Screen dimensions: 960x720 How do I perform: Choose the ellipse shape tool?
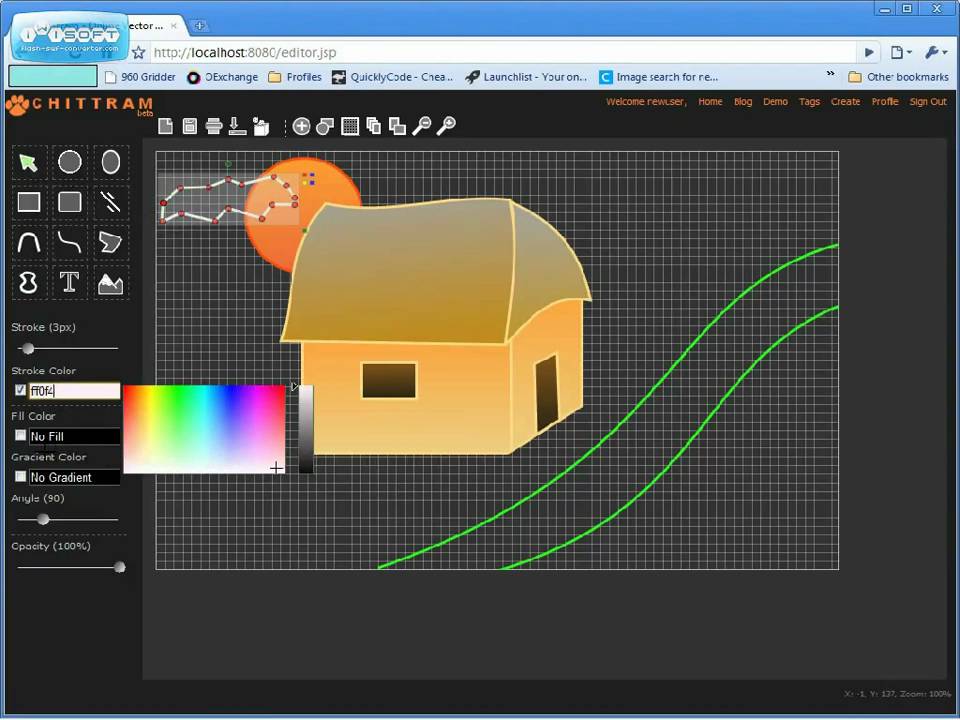pyautogui.click(x=110, y=162)
